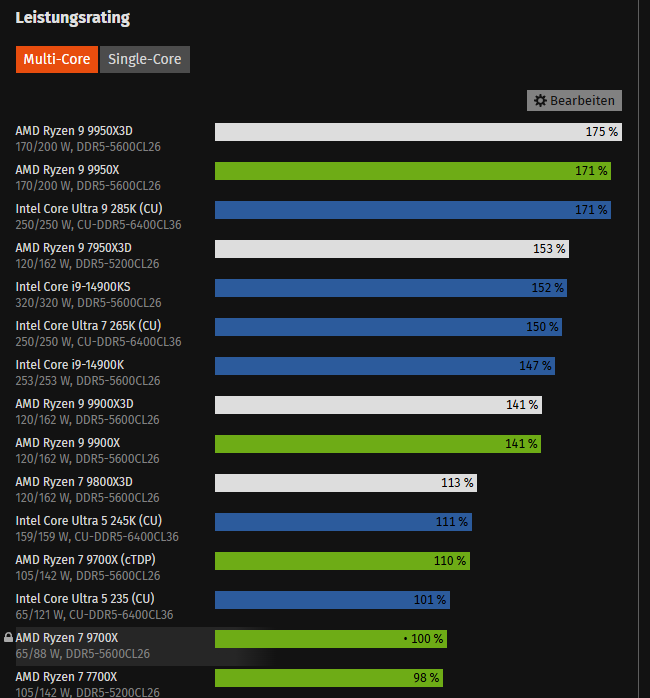The image size is (650, 698).
Task: Click the blue 171 % bar of Ultra 9 285K
Action: pyautogui.click(x=413, y=210)
